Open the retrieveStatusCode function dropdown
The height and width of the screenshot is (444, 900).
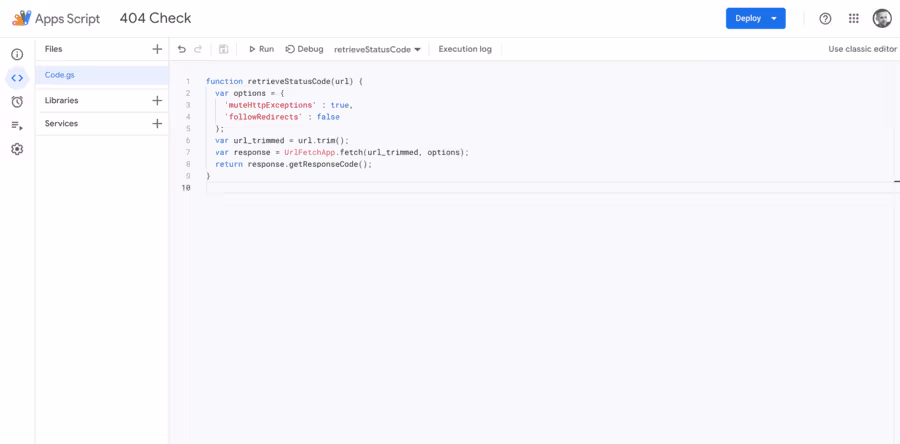coord(377,50)
